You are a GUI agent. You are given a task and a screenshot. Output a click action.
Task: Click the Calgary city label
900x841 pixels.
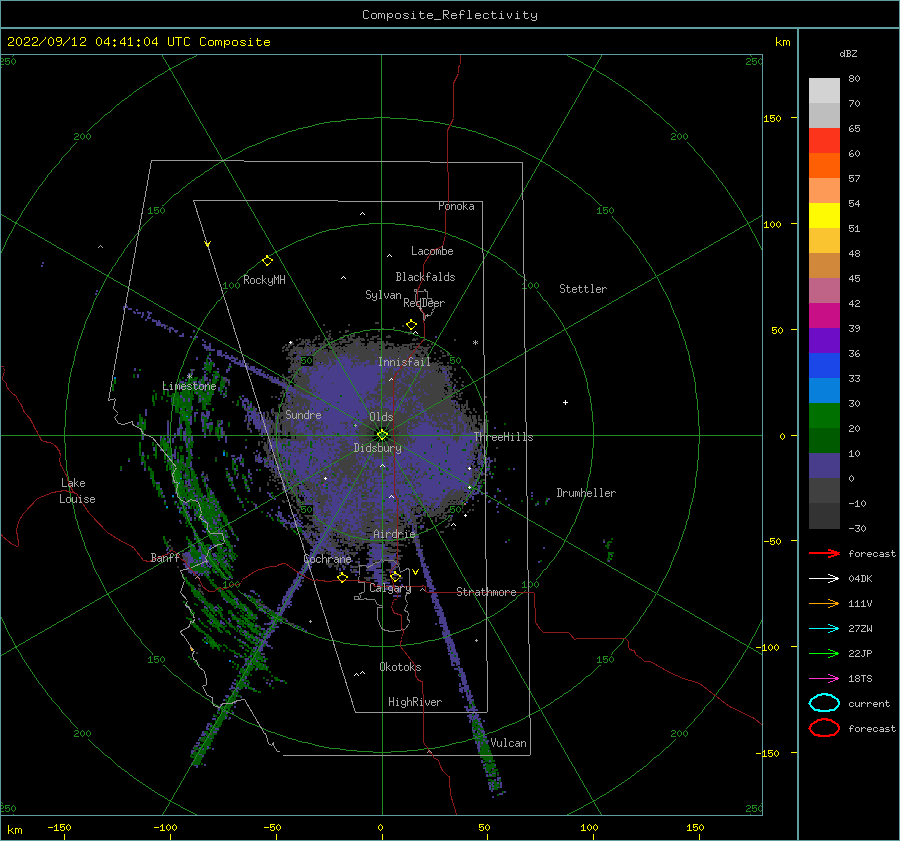[x=390, y=588]
